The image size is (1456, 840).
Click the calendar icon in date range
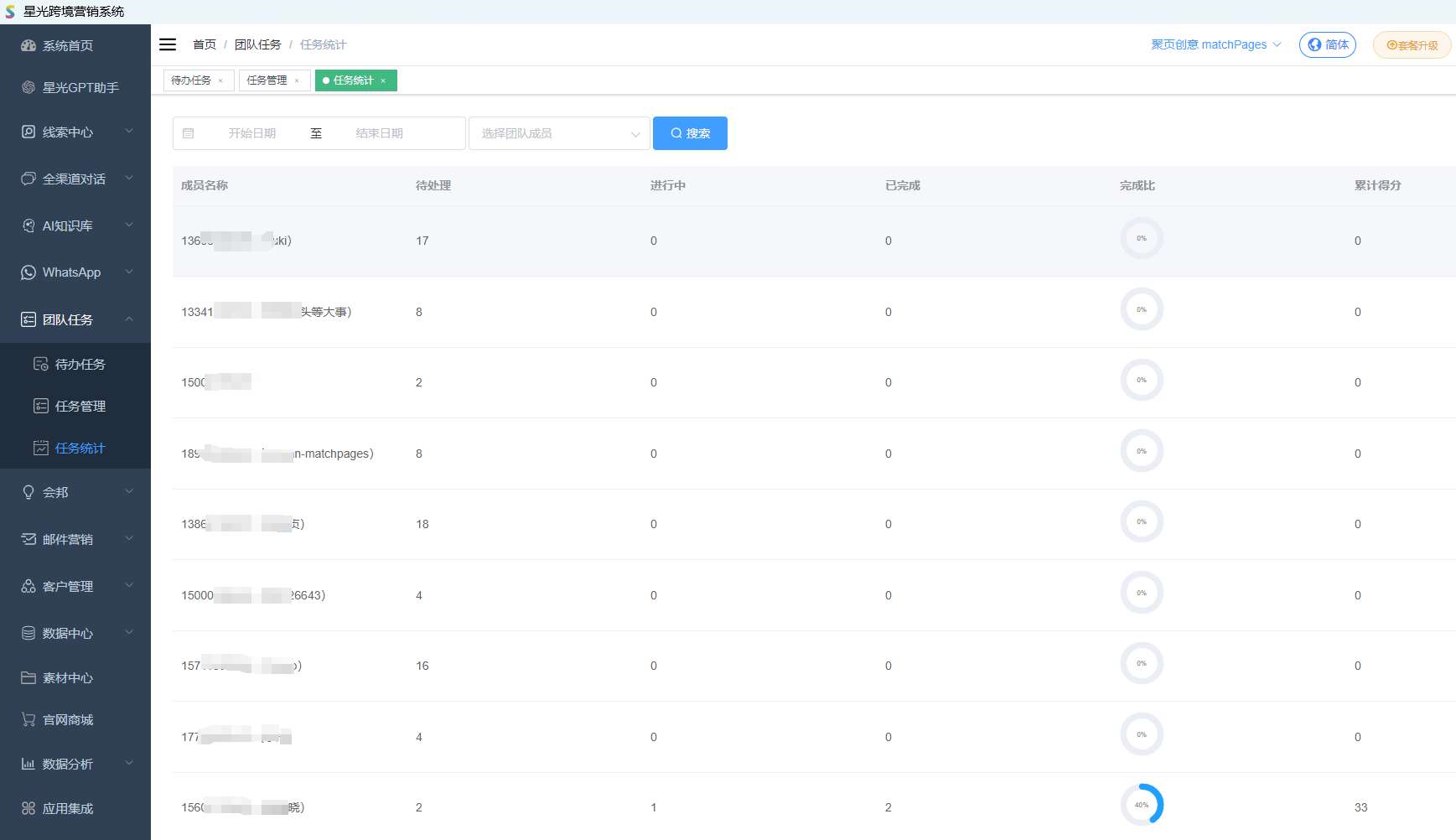(189, 133)
